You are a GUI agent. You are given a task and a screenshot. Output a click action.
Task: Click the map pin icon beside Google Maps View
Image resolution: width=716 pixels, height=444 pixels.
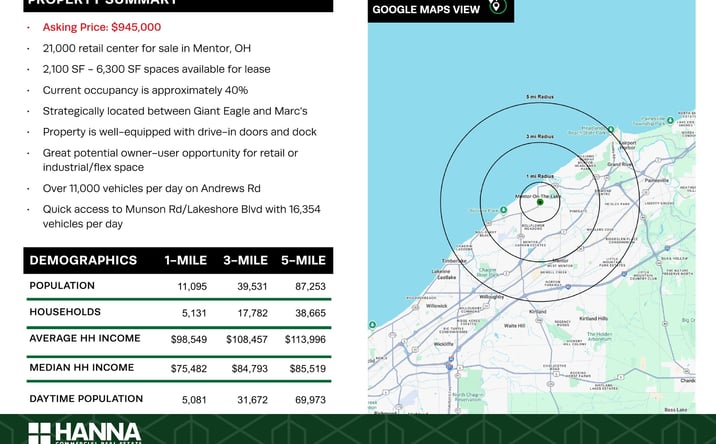click(497, 6)
